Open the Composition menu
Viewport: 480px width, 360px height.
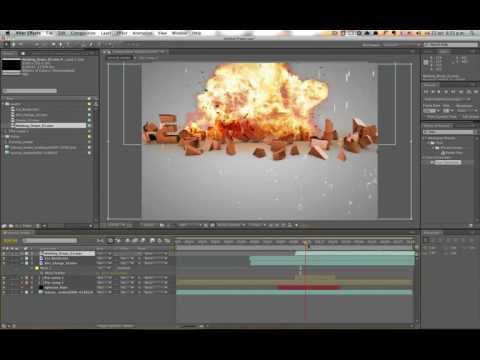pyautogui.click(x=83, y=33)
